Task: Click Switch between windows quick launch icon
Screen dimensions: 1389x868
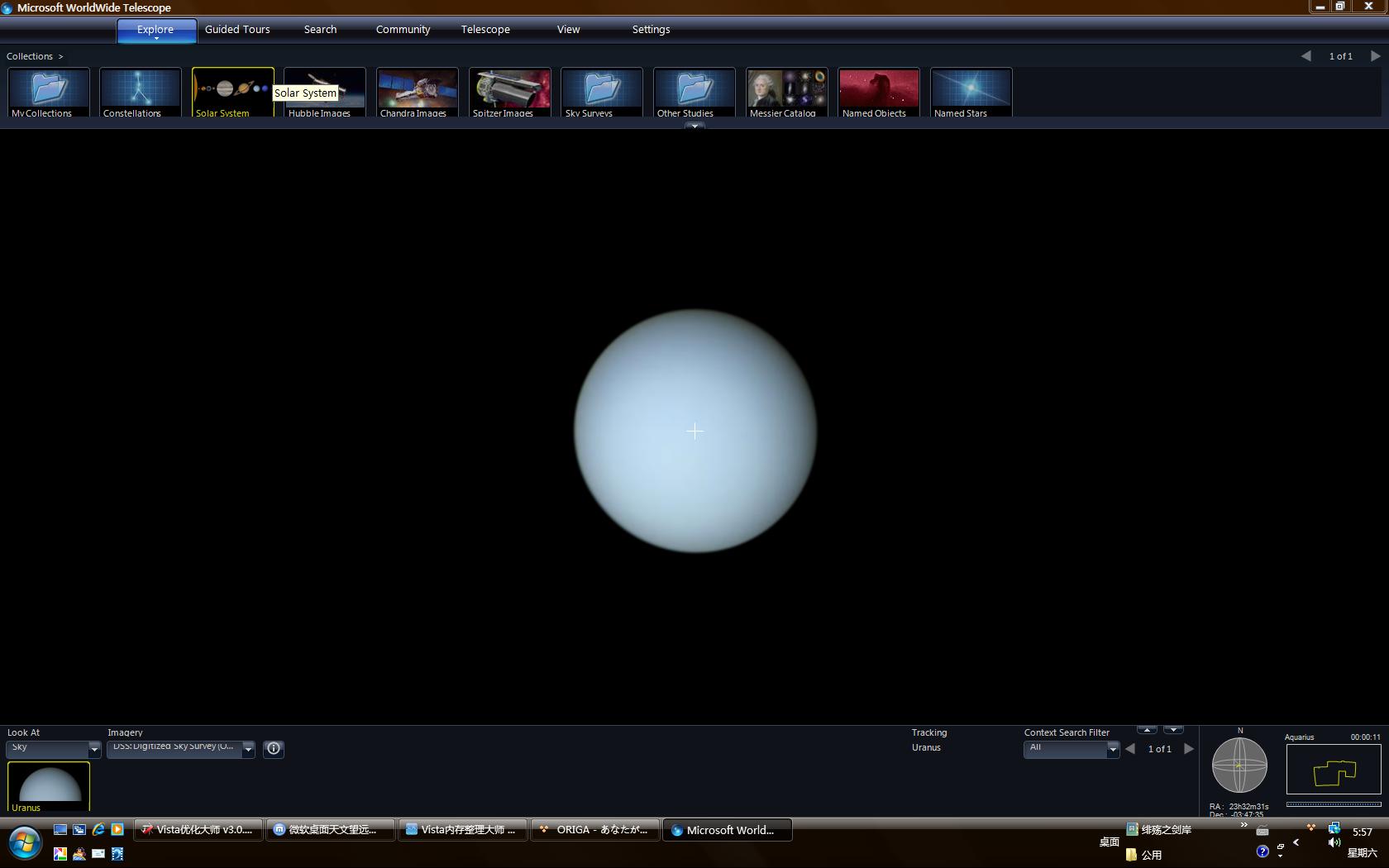Action: click(x=79, y=829)
